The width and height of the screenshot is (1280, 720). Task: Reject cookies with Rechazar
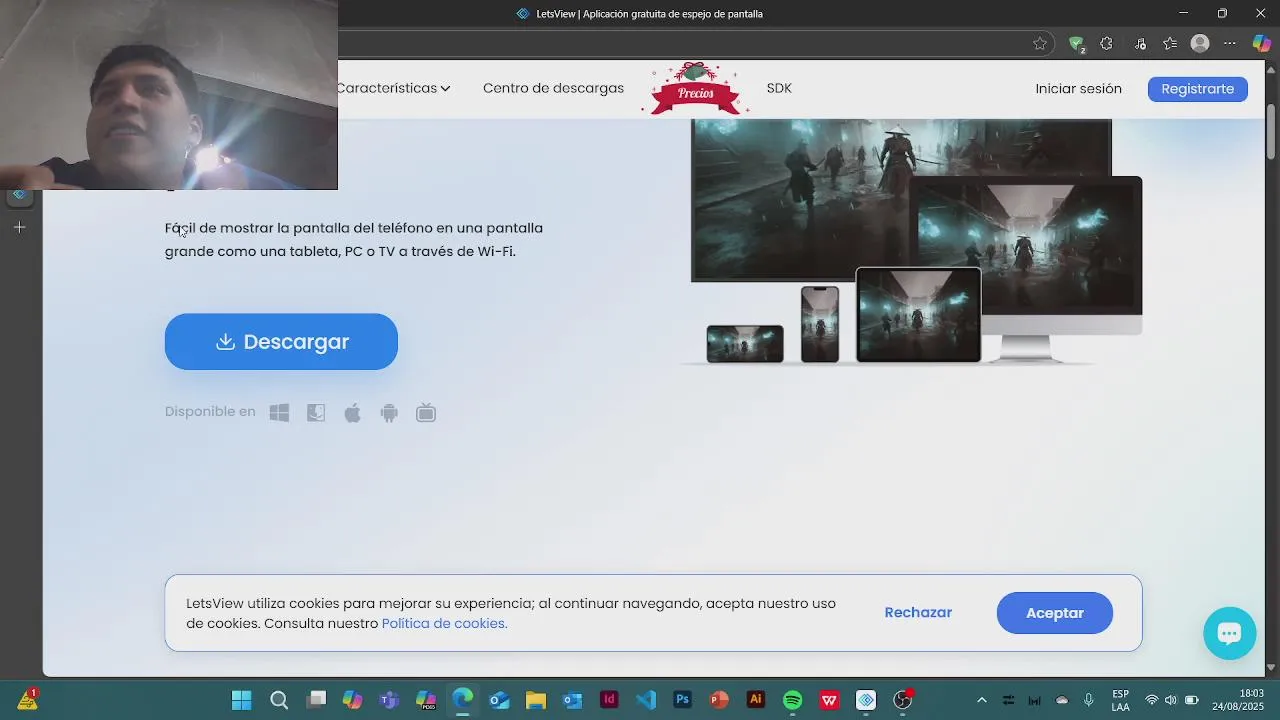tap(918, 613)
